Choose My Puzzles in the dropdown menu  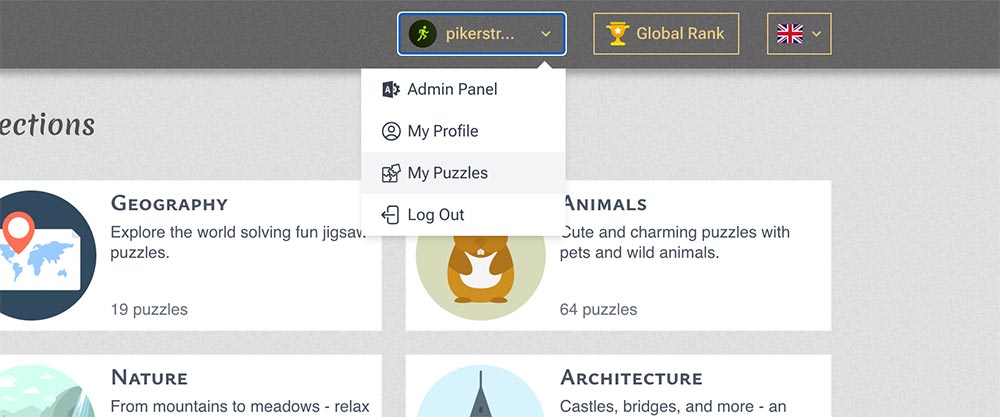[x=447, y=173]
